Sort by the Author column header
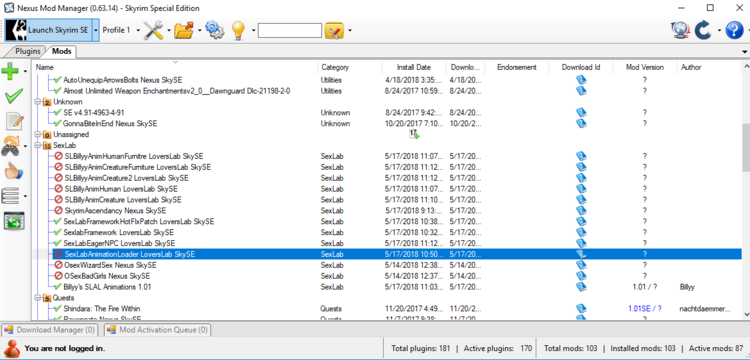 [x=709, y=67]
